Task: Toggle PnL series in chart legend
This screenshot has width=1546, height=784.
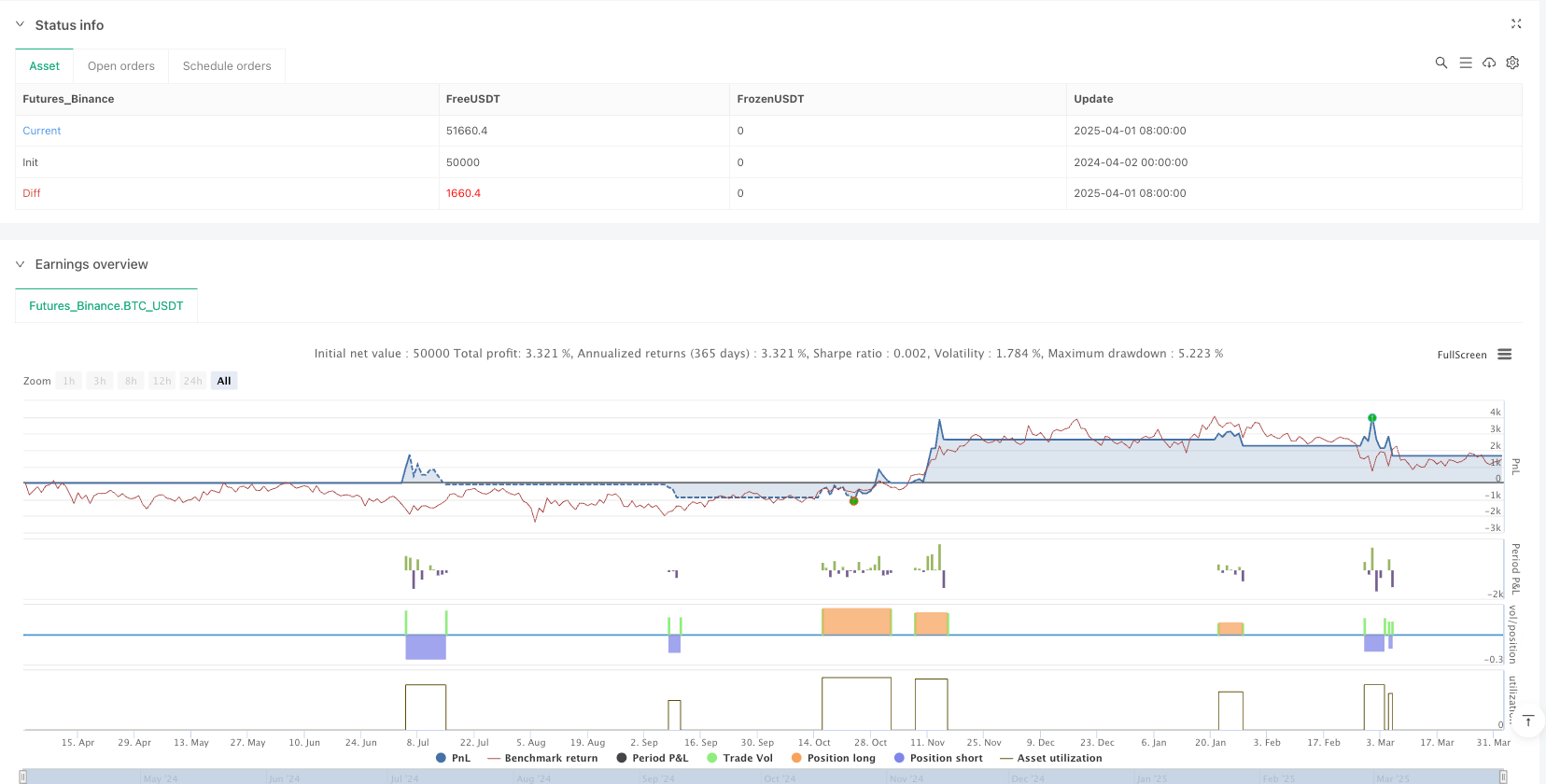Action: (x=454, y=758)
